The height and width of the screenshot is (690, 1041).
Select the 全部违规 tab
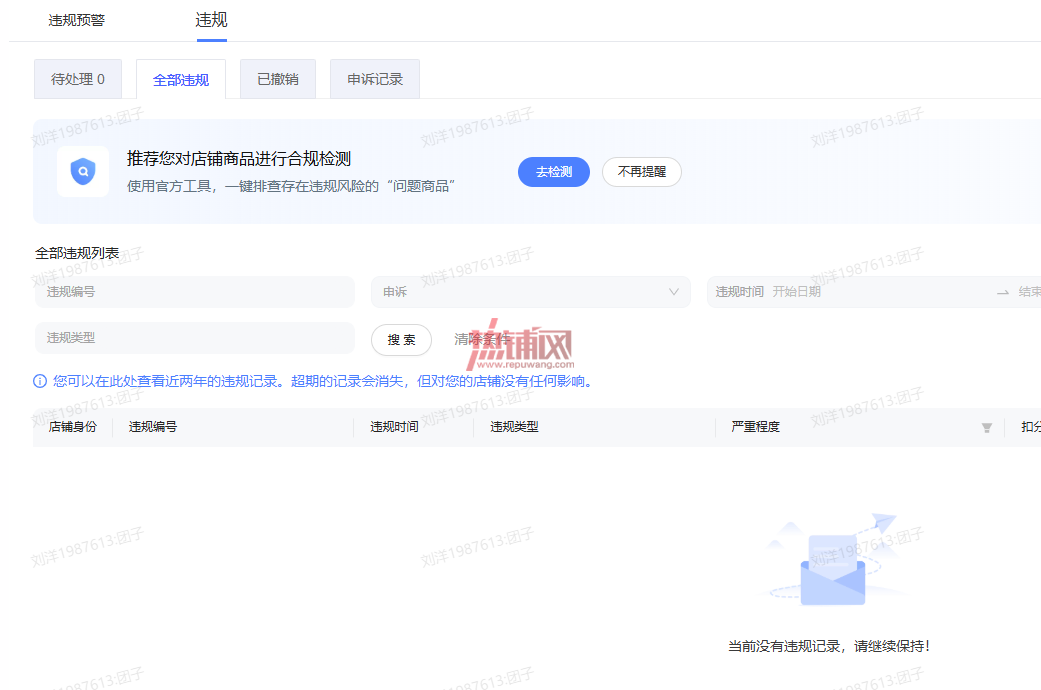pos(181,80)
